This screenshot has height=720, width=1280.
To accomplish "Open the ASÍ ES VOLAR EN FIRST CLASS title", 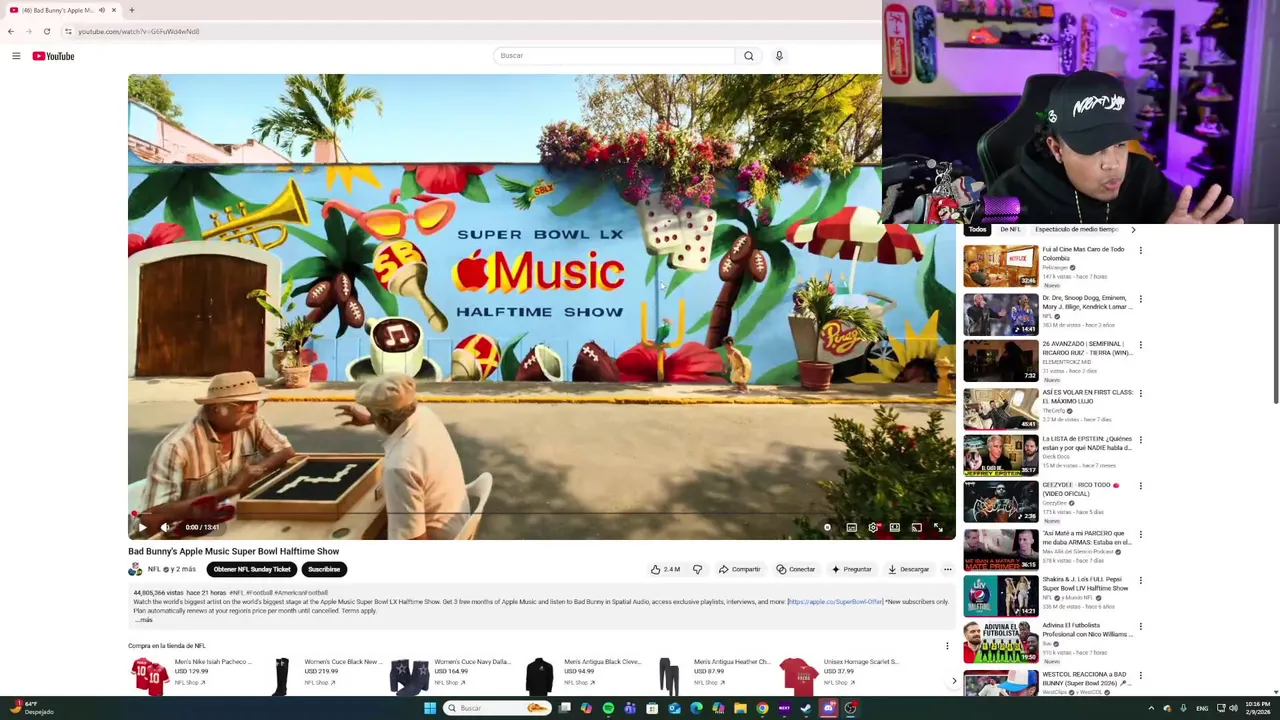I will [x=1088, y=397].
